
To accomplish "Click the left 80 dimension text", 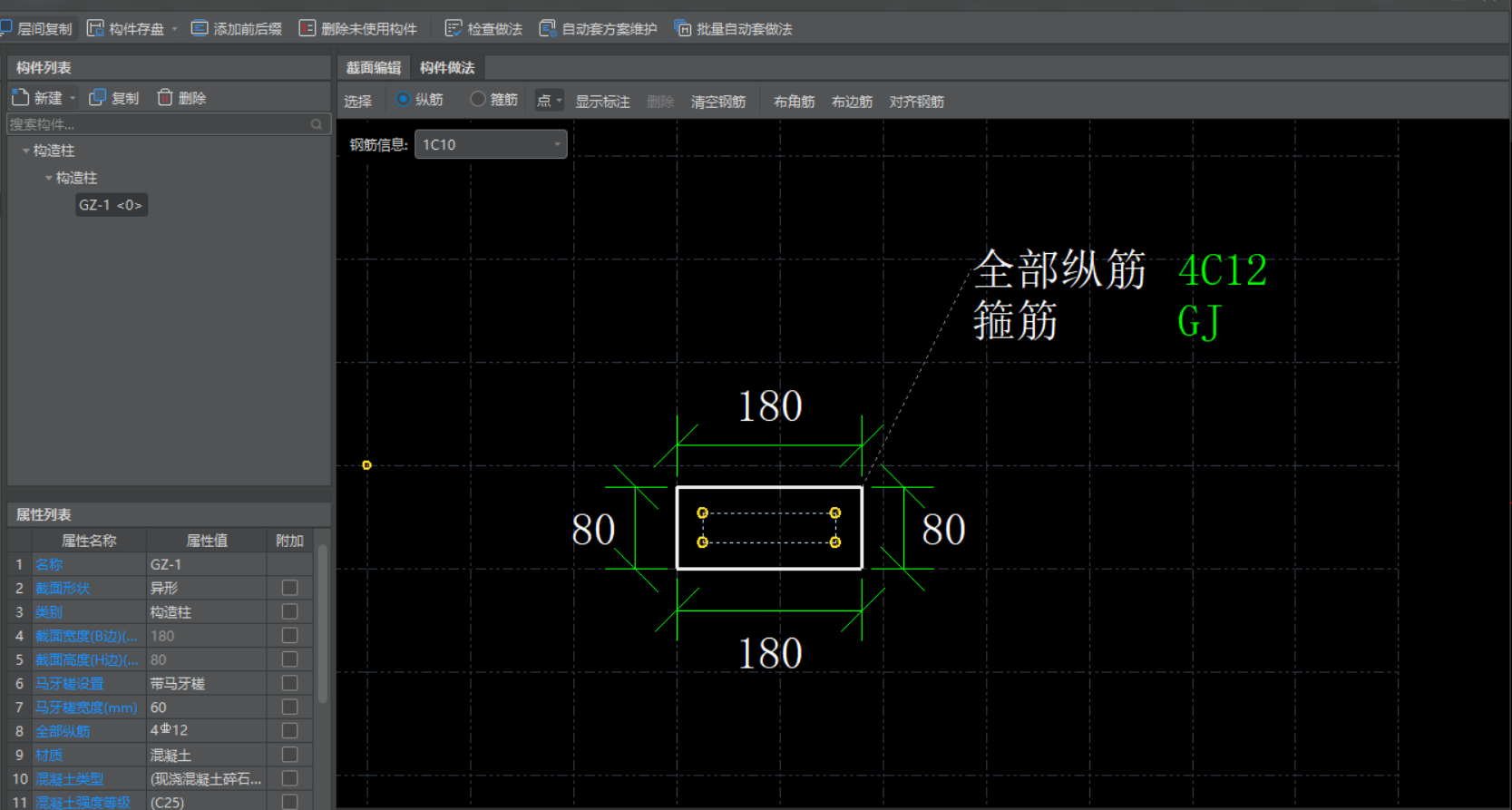I will [593, 530].
